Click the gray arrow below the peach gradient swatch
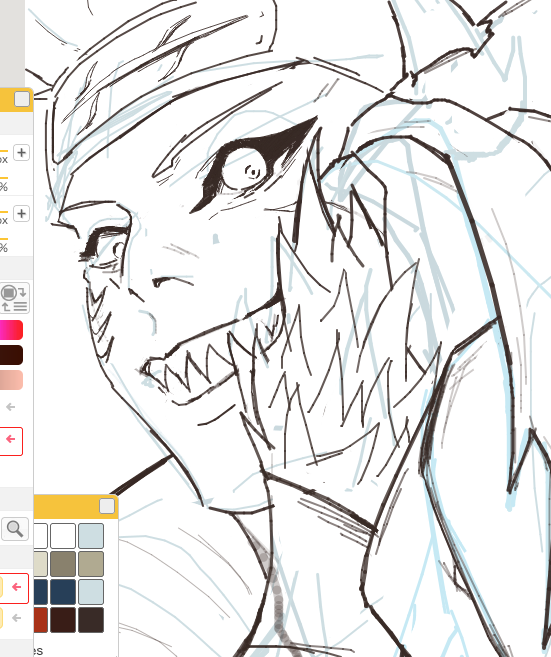This screenshot has height=657, width=551. [11, 407]
